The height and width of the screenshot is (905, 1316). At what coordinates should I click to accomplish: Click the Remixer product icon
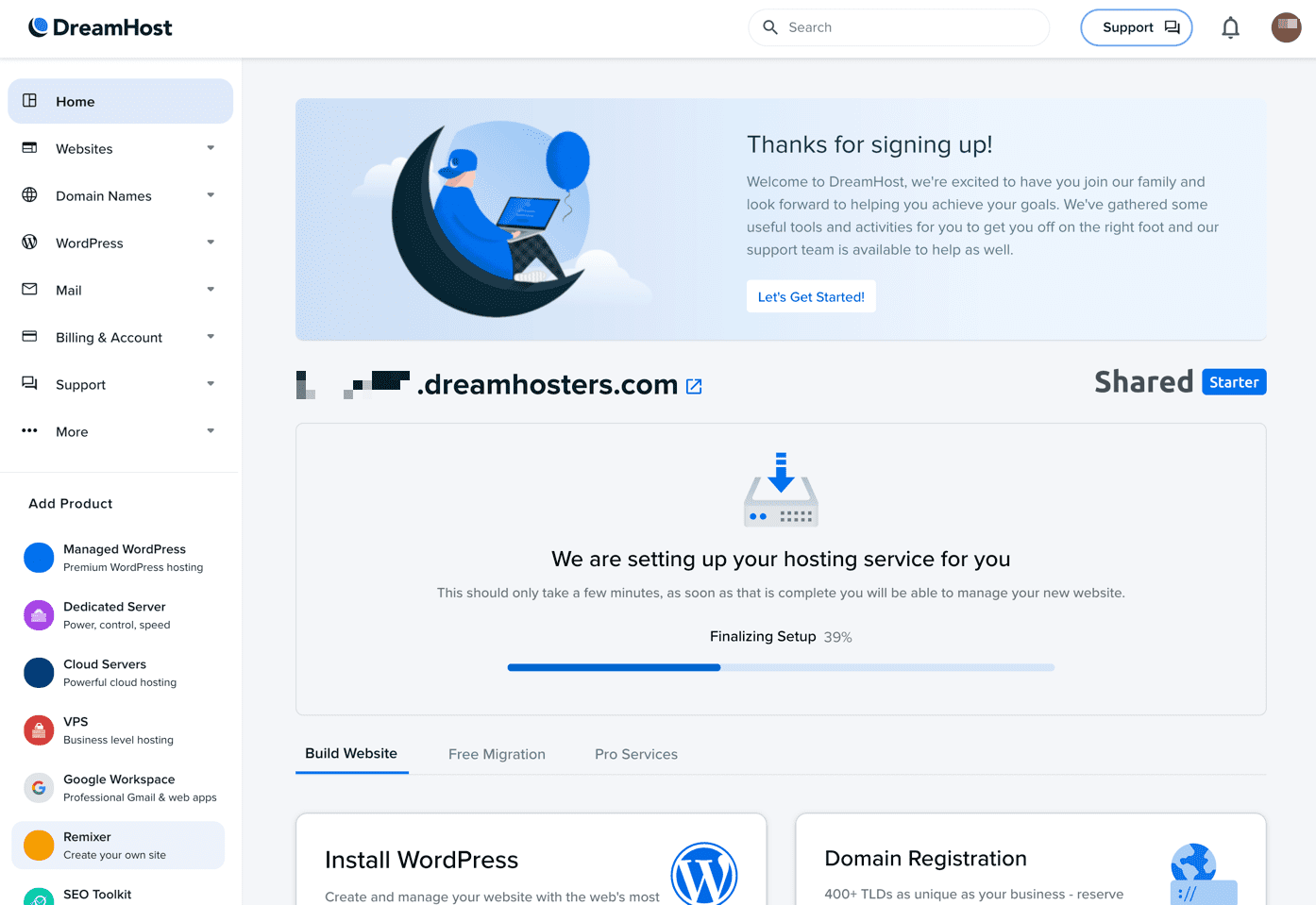[x=39, y=846]
